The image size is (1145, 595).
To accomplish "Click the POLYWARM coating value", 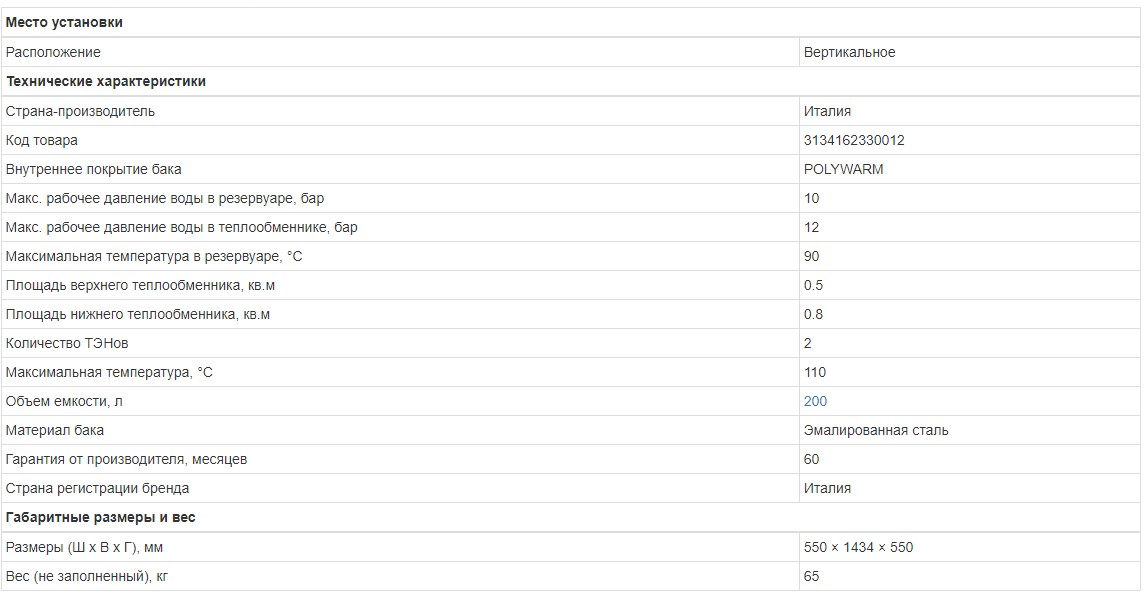I will click(x=843, y=169).
